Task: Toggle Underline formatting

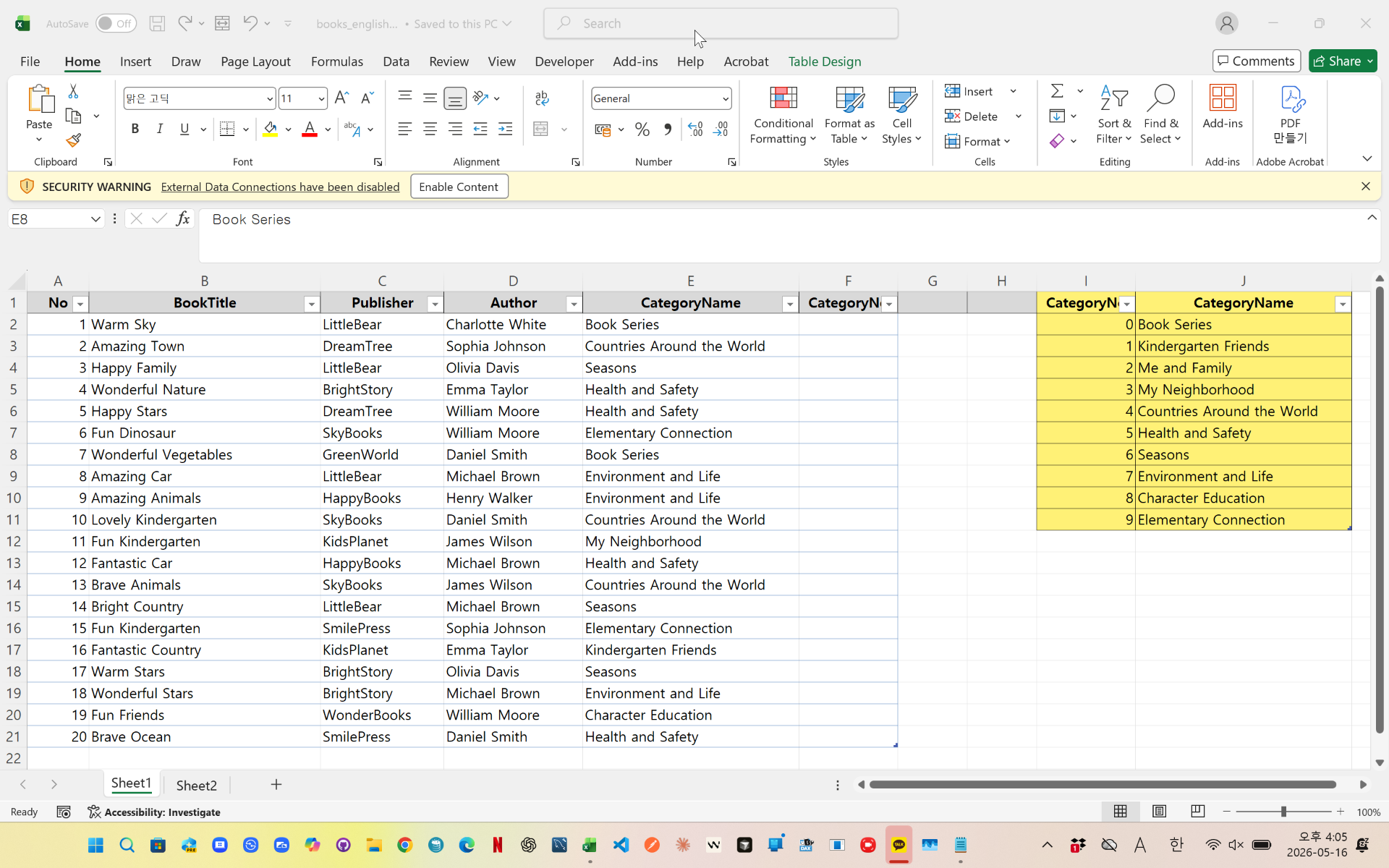Action: click(184, 129)
